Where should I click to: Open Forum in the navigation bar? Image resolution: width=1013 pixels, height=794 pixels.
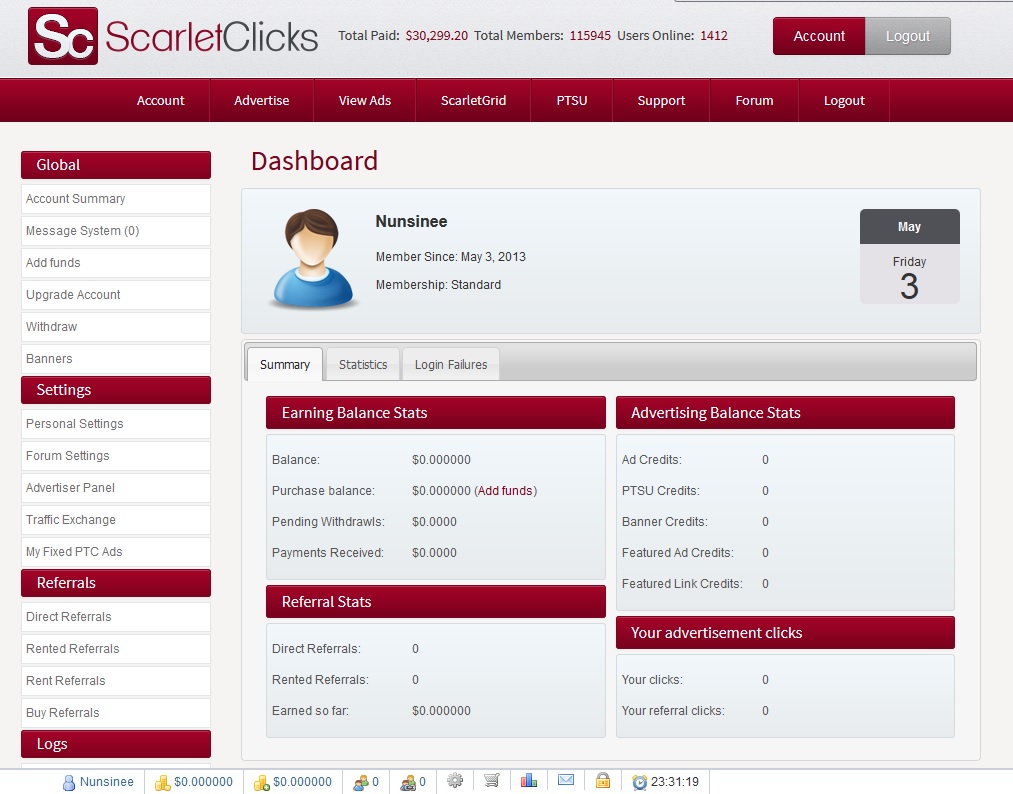(x=754, y=101)
